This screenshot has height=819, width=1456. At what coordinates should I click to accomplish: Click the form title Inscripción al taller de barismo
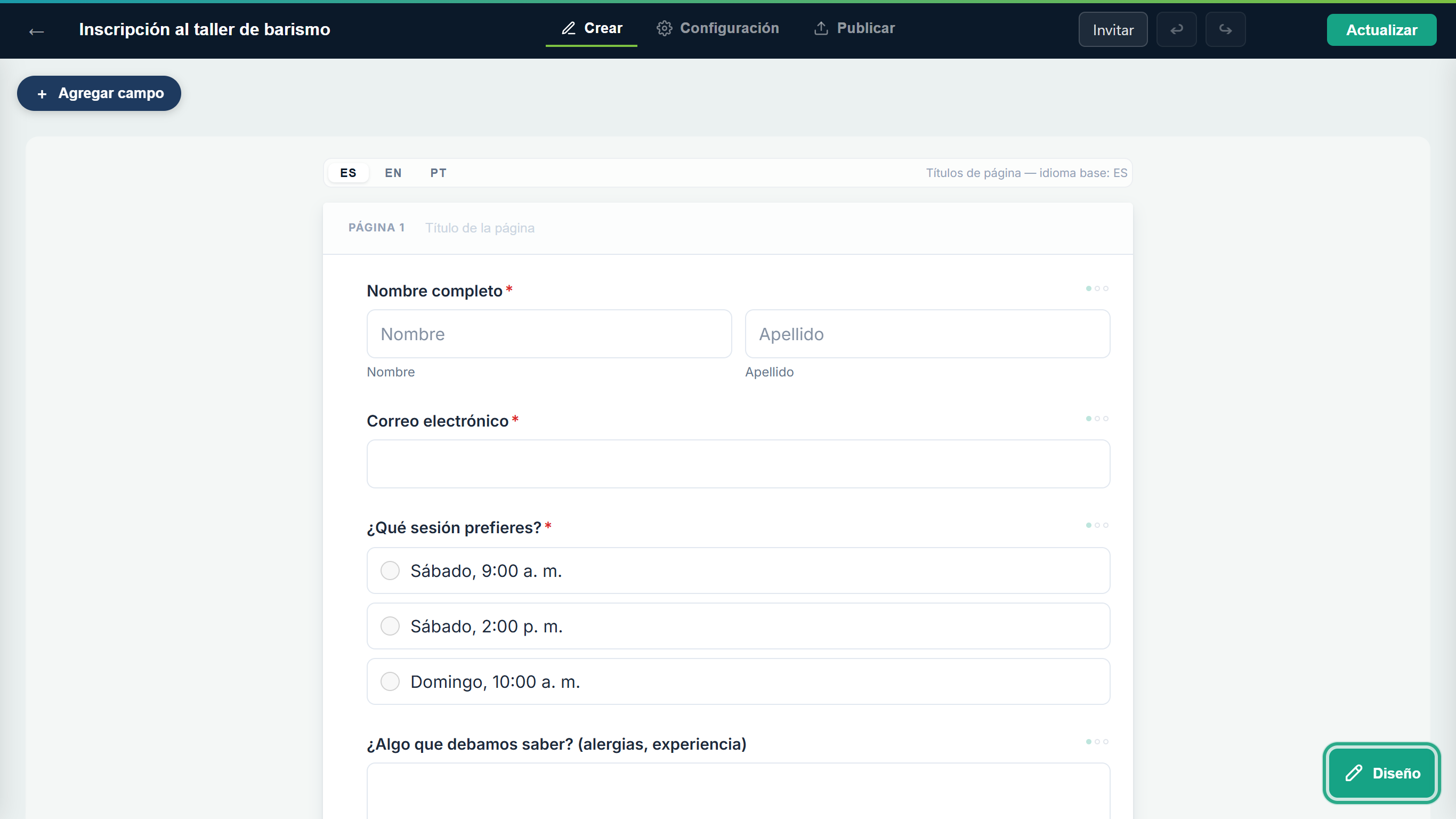pos(205,29)
